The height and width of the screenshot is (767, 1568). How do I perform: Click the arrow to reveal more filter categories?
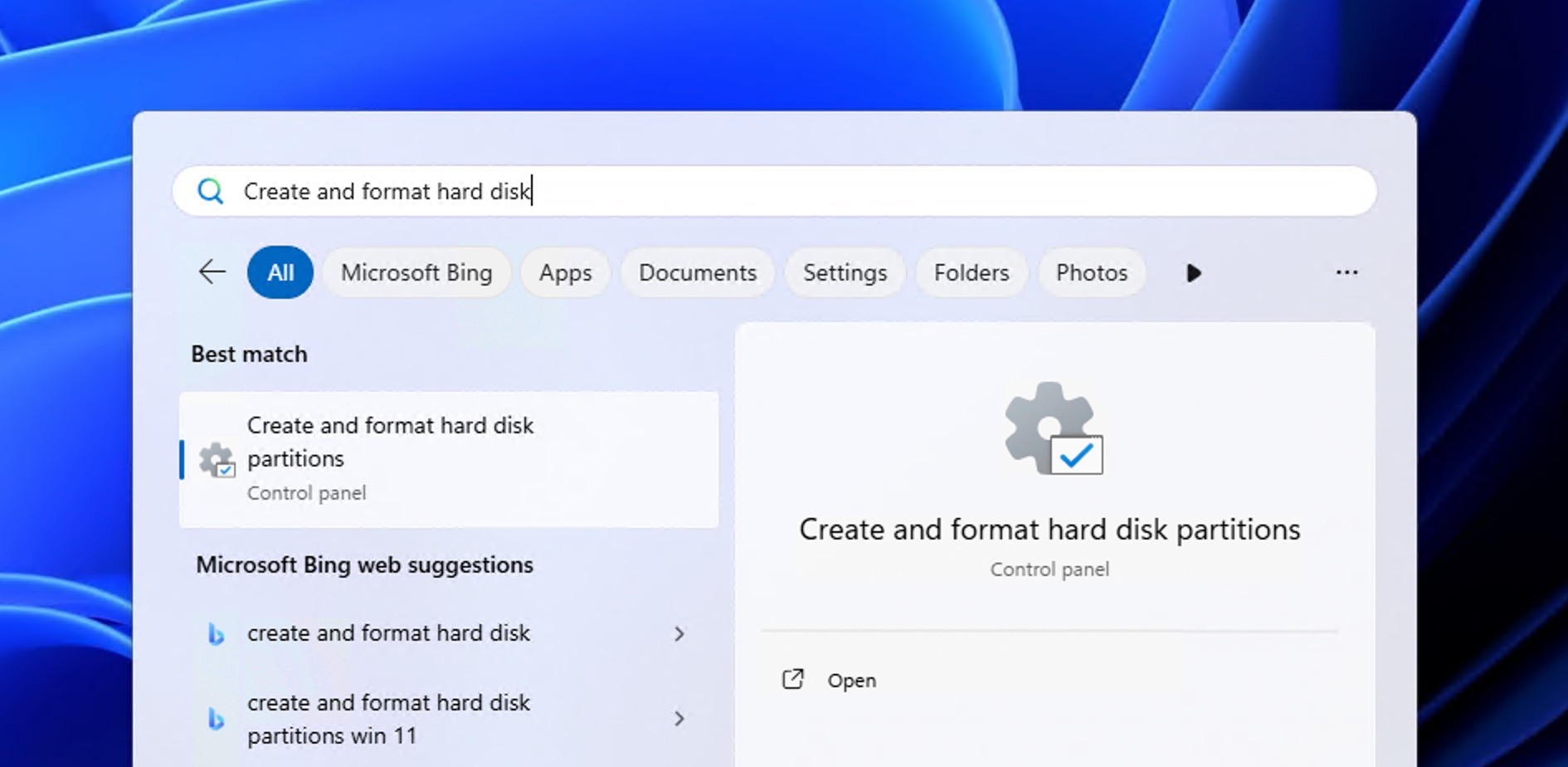(1193, 272)
